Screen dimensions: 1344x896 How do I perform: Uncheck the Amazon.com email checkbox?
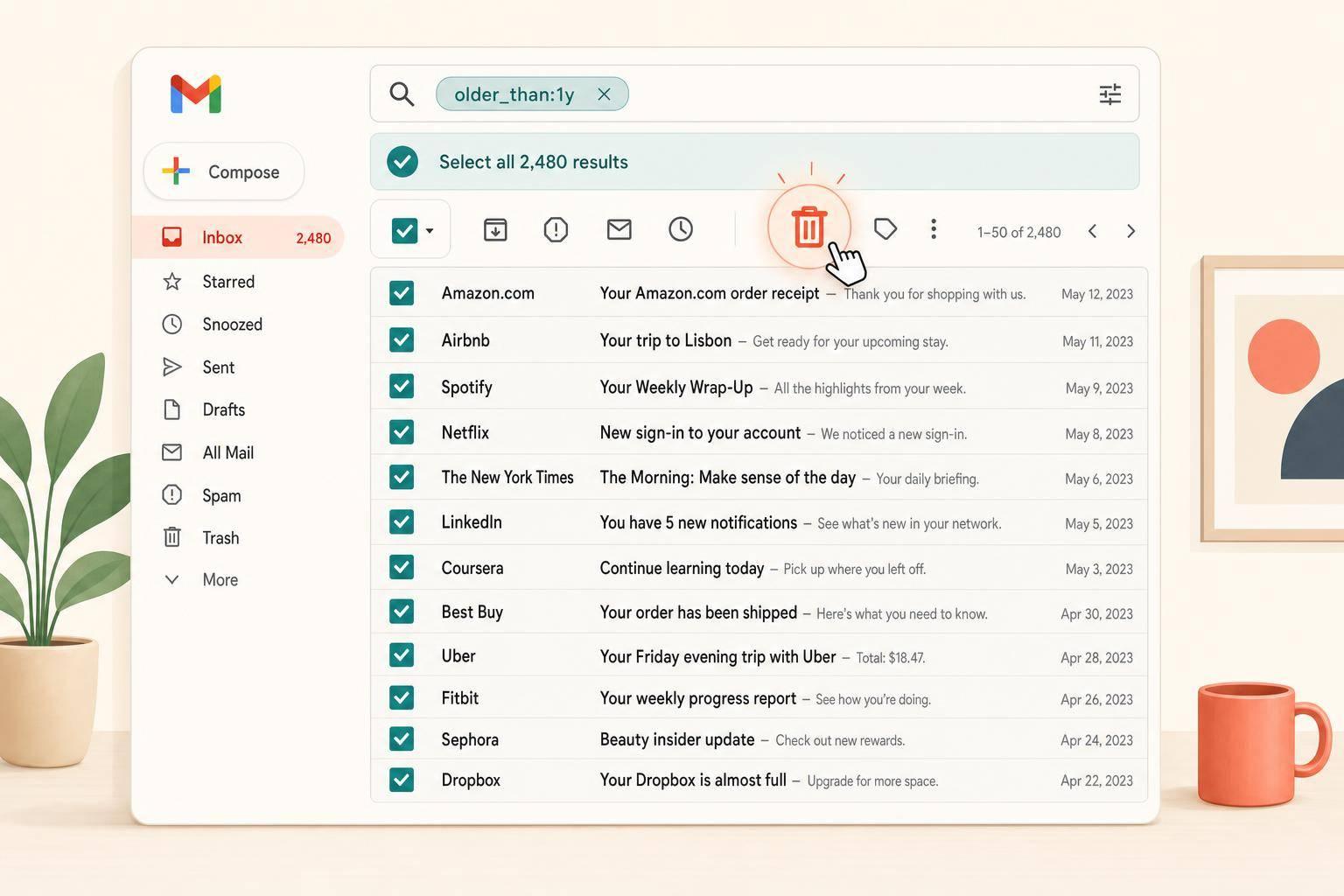402,293
